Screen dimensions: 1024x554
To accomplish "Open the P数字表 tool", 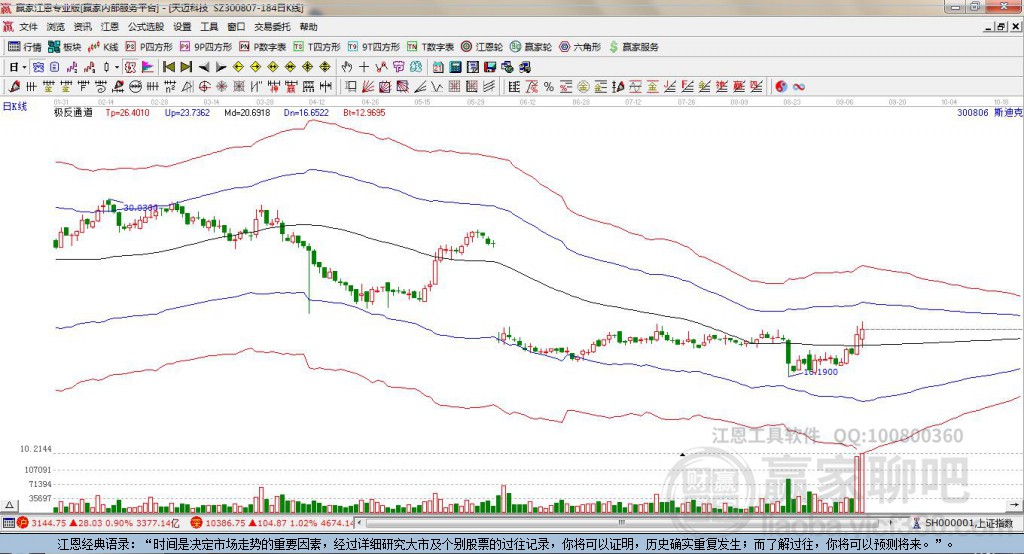I will [263, 47].
